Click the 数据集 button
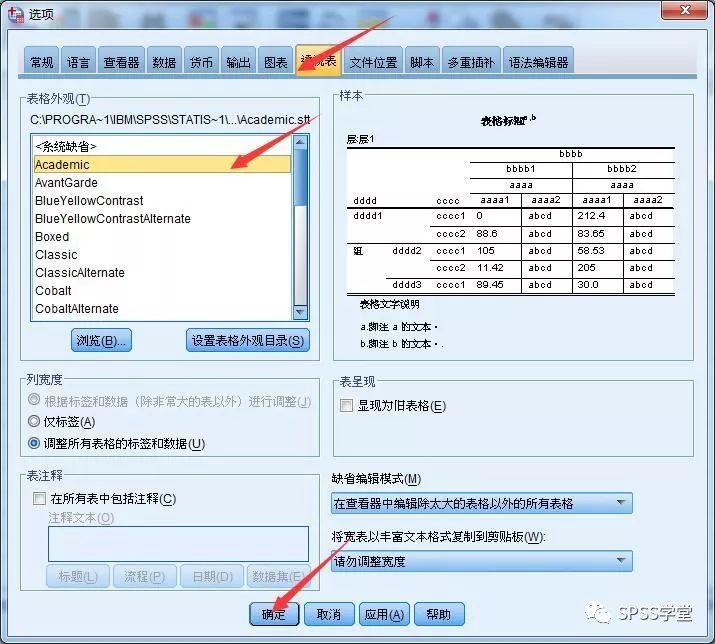The width and height of the screenshot is (715, 644). point(279,576)
